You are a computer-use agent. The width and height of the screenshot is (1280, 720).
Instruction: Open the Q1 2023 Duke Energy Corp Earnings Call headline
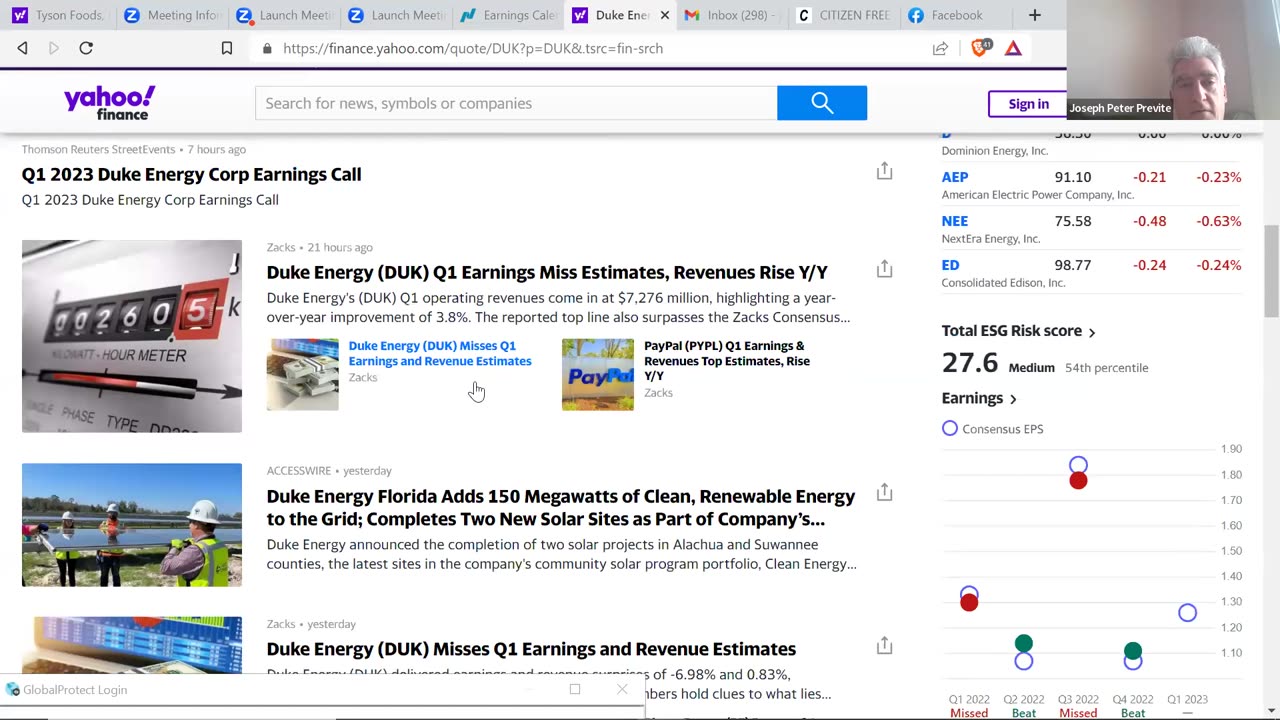click(191, 174)
